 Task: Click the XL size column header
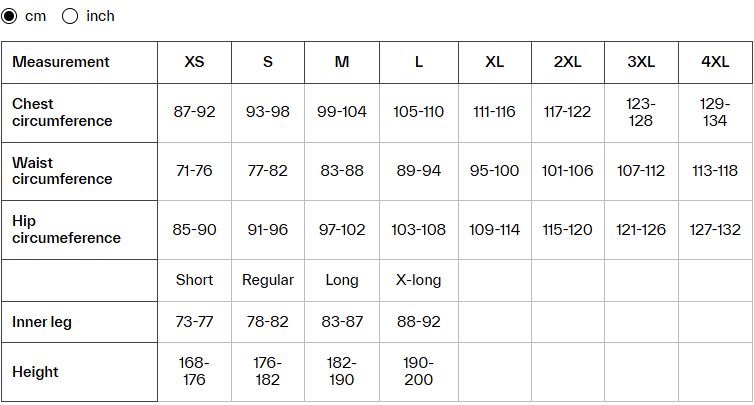pyautogui.click(x=495, y=62)
